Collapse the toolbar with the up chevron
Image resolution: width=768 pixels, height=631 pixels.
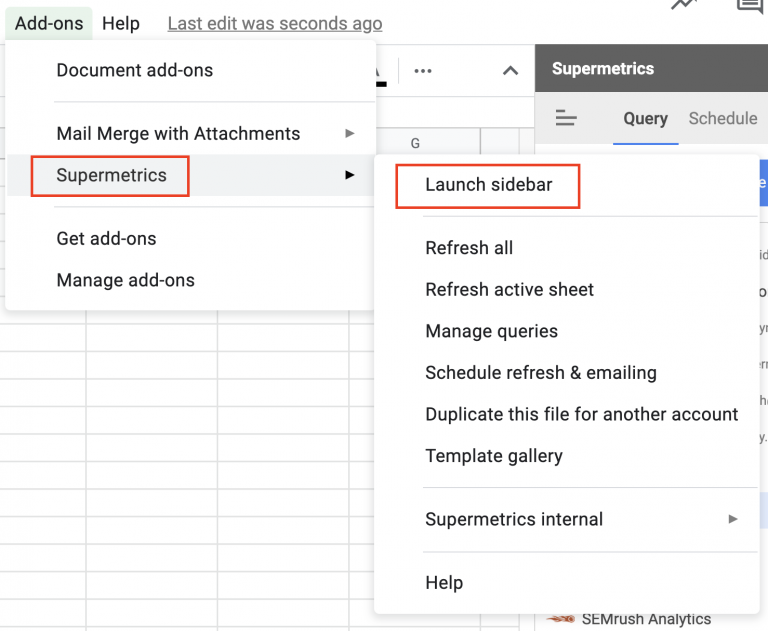(510, 71)
